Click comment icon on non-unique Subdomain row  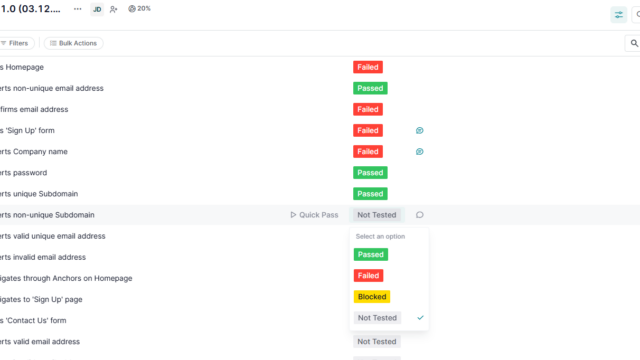click(x=420, y=215)
